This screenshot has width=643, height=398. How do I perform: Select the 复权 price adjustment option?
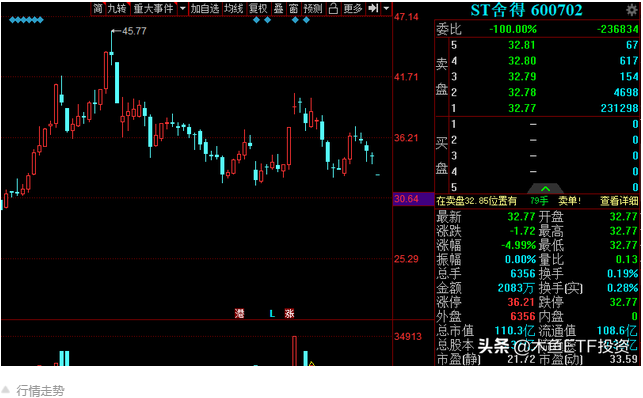tap(258, 8)
